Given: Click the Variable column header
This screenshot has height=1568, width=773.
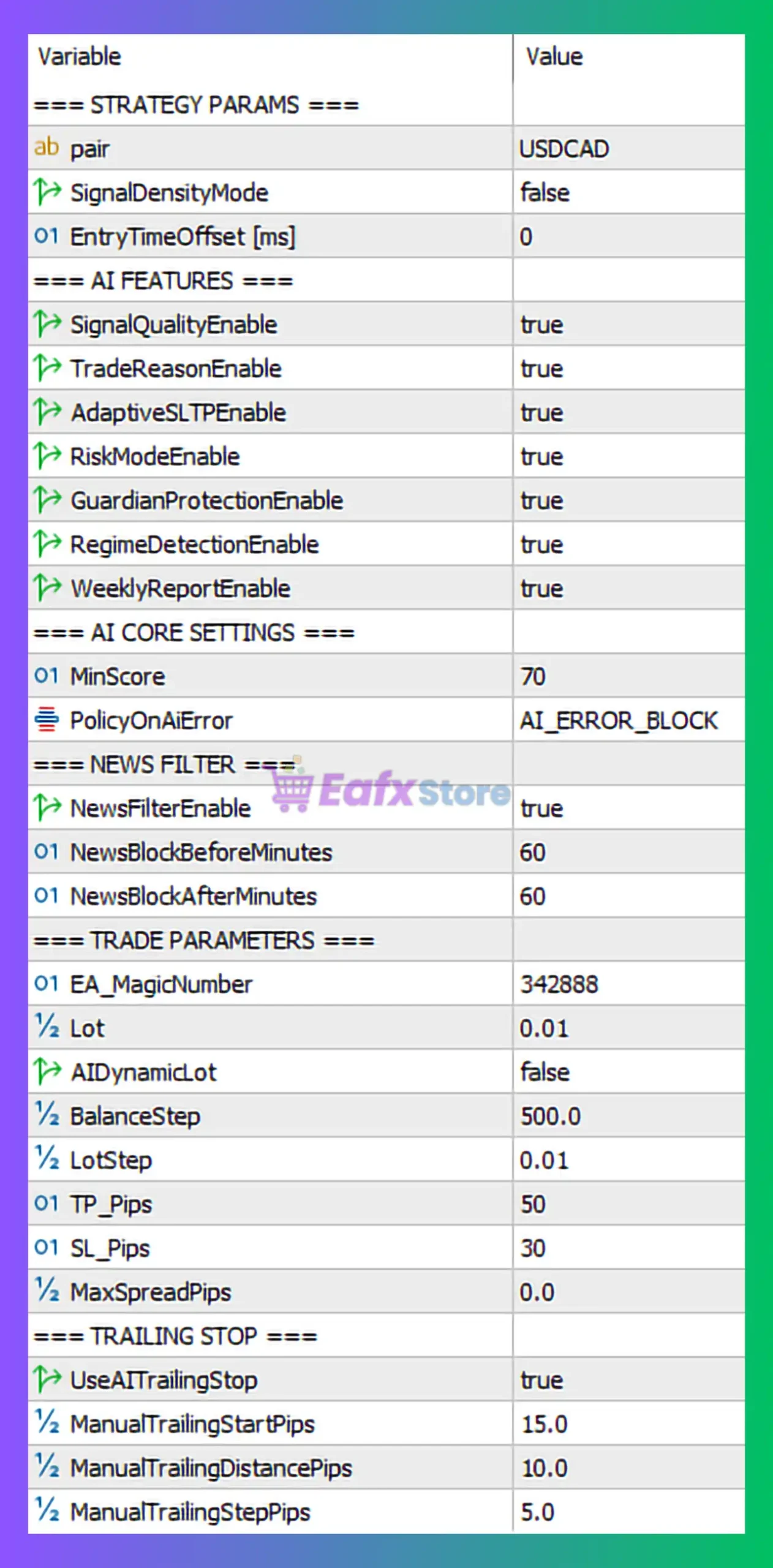Looking at the screenshot, I should click(x=80, y=57).
